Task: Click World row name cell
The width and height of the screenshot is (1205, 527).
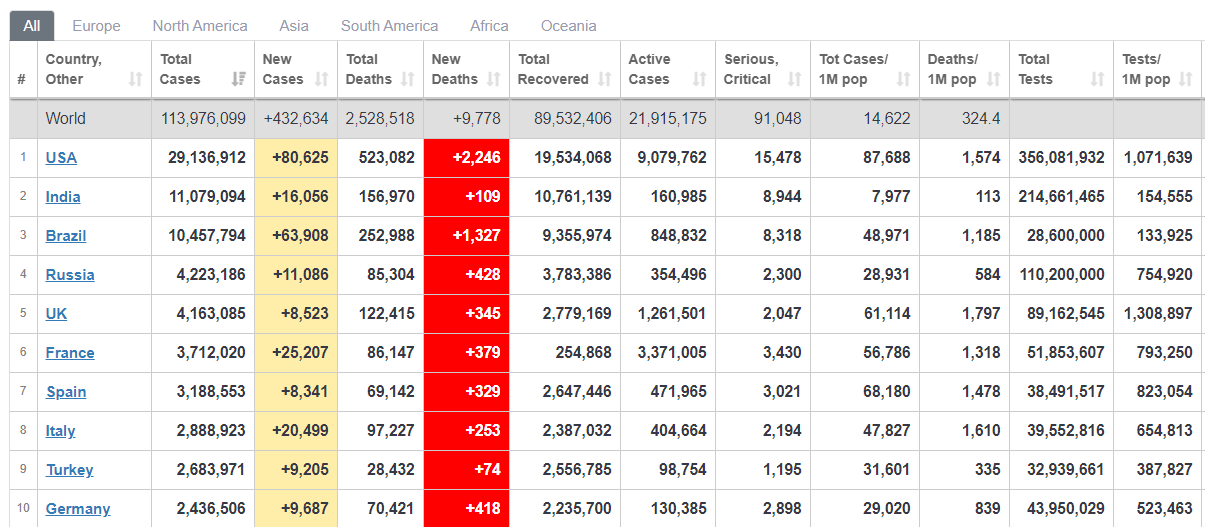Action: tap(95, 119)
